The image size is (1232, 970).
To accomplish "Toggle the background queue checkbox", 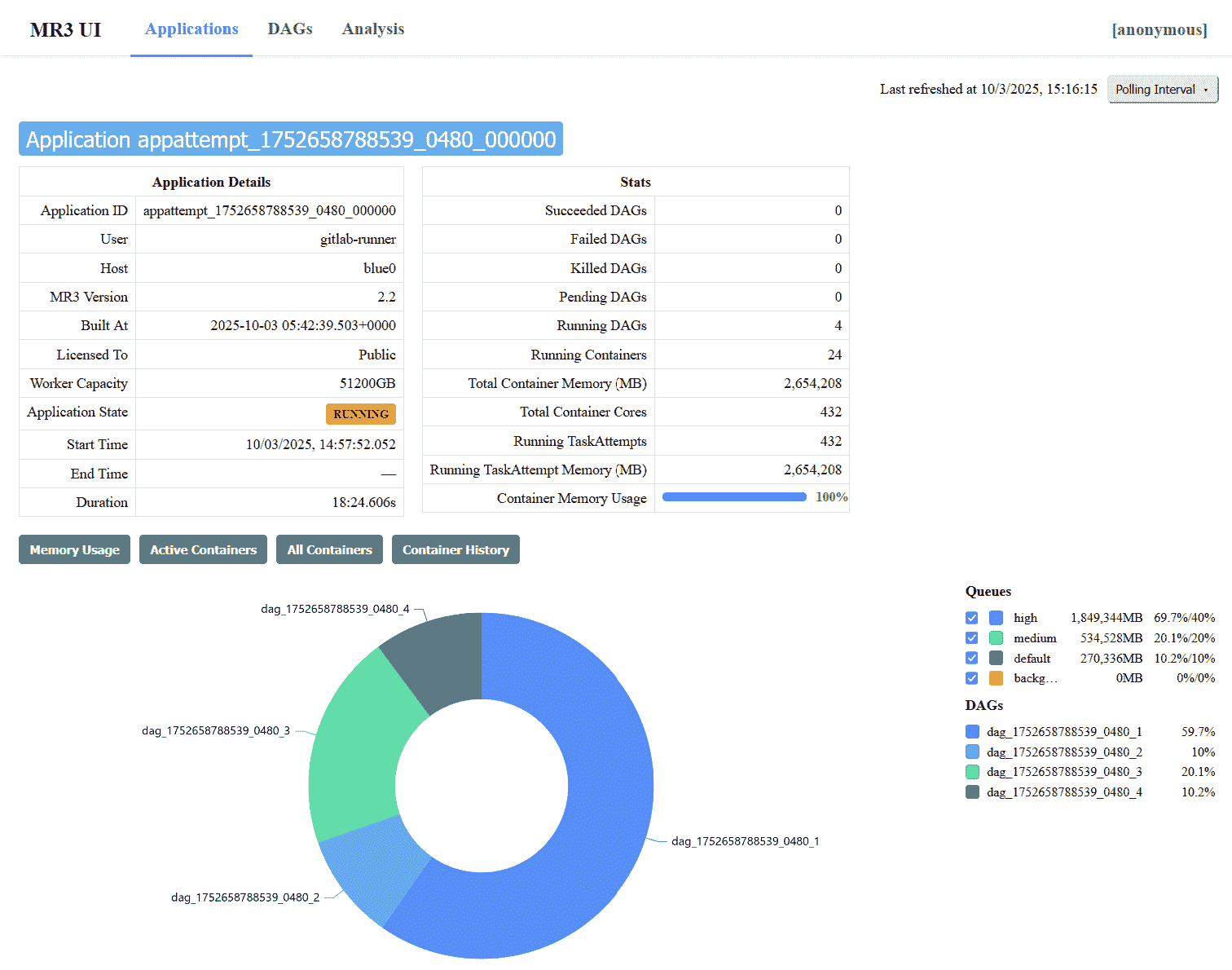I will click(971, 678).
